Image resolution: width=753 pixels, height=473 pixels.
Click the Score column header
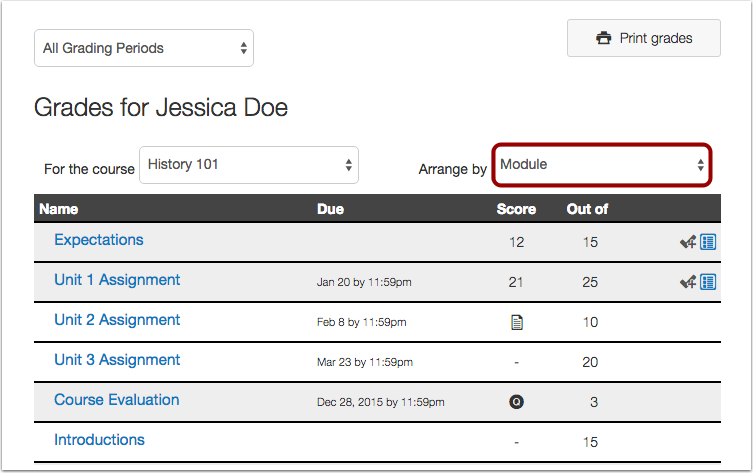[x=516, y=210]
